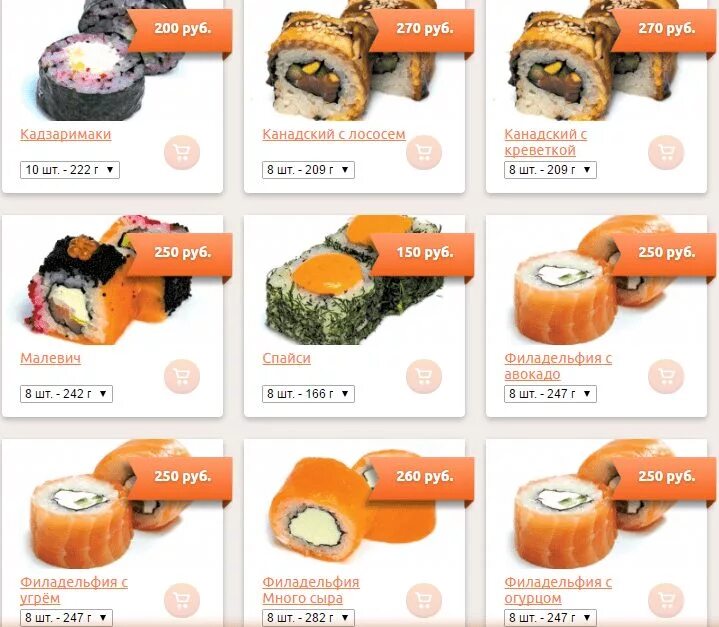Open Канадский с лососем portion dropdown
The width and height of the screenshot is (719, 627).
(308, 170)
